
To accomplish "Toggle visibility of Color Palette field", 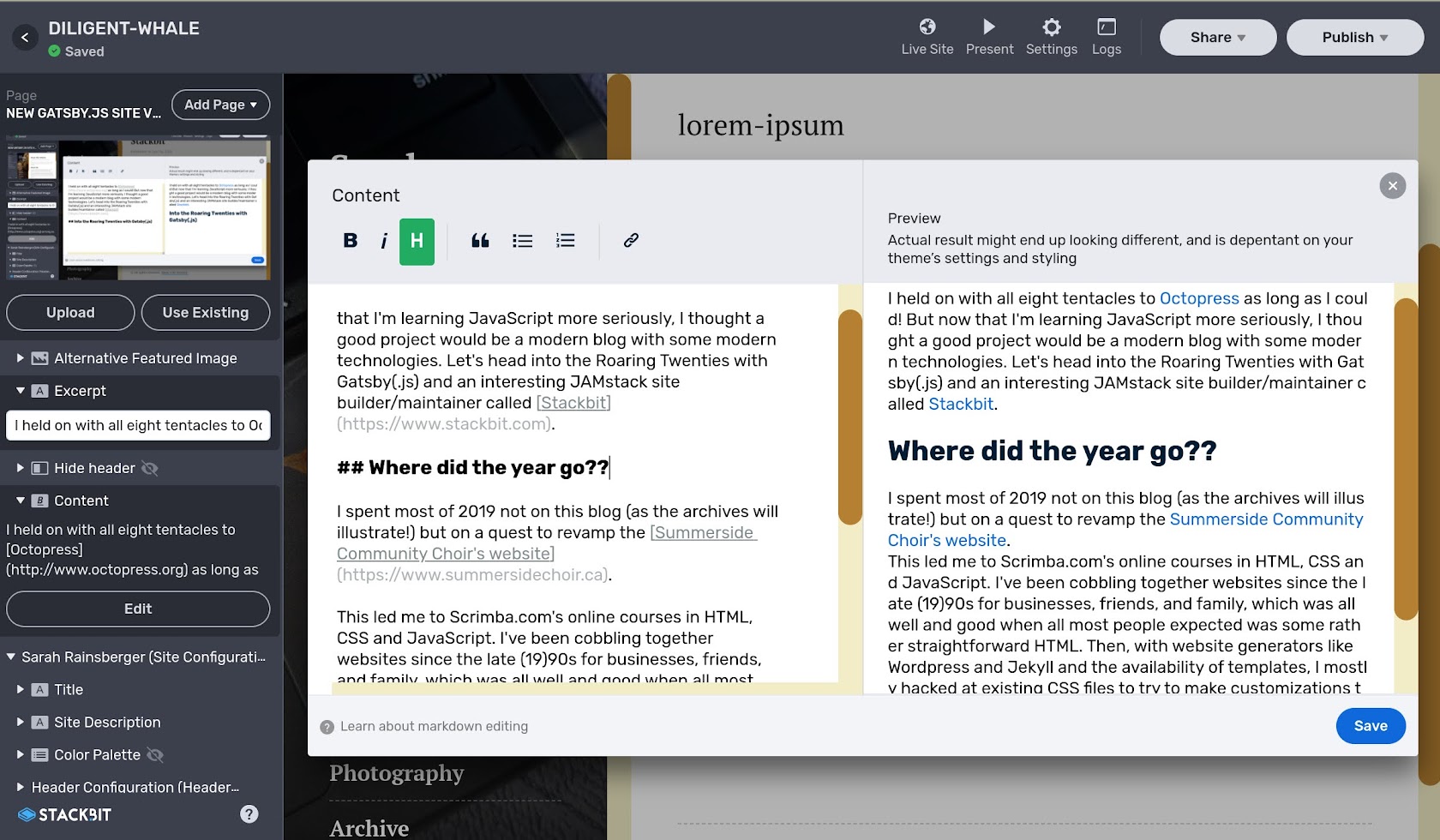I will coord(155,755).
